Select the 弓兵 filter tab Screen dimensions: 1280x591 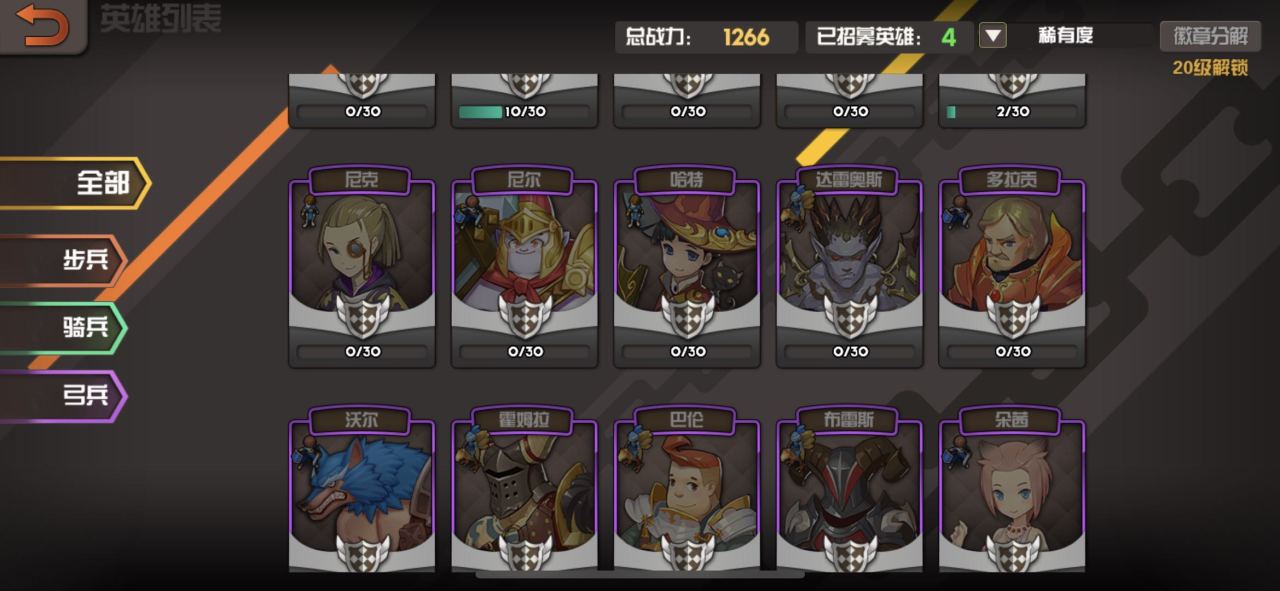click(64, 396)
